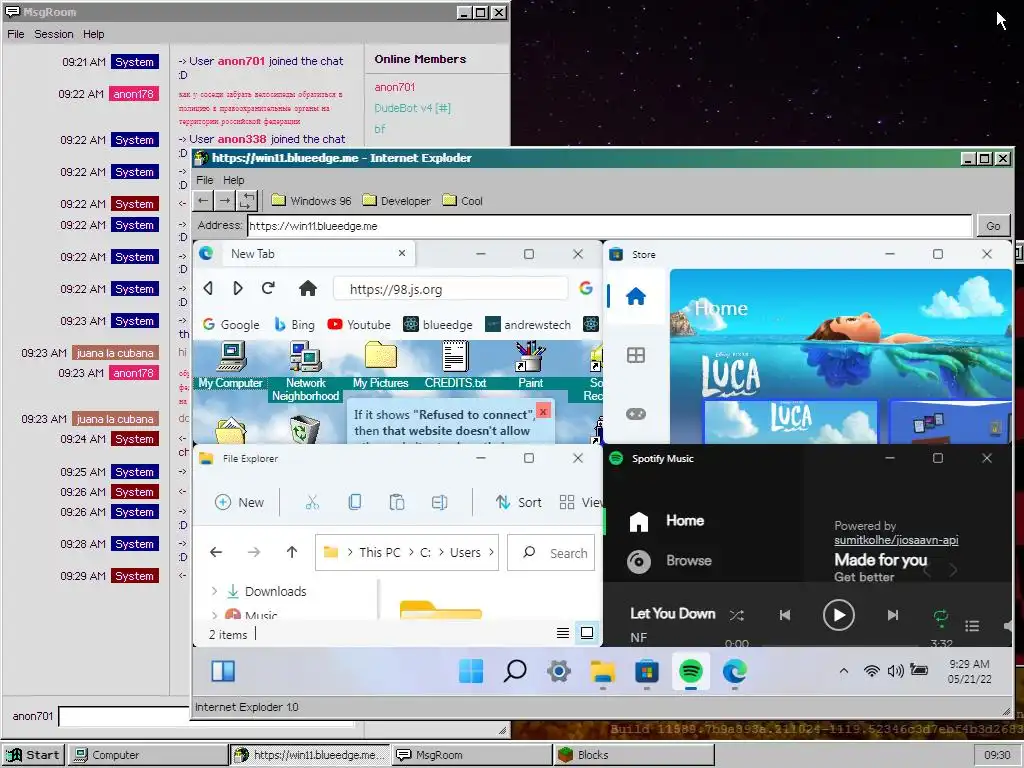This screenshot has height=768, width=1024.
Task: Click the battery icon in the tray
Action: [x=919, y=670]
